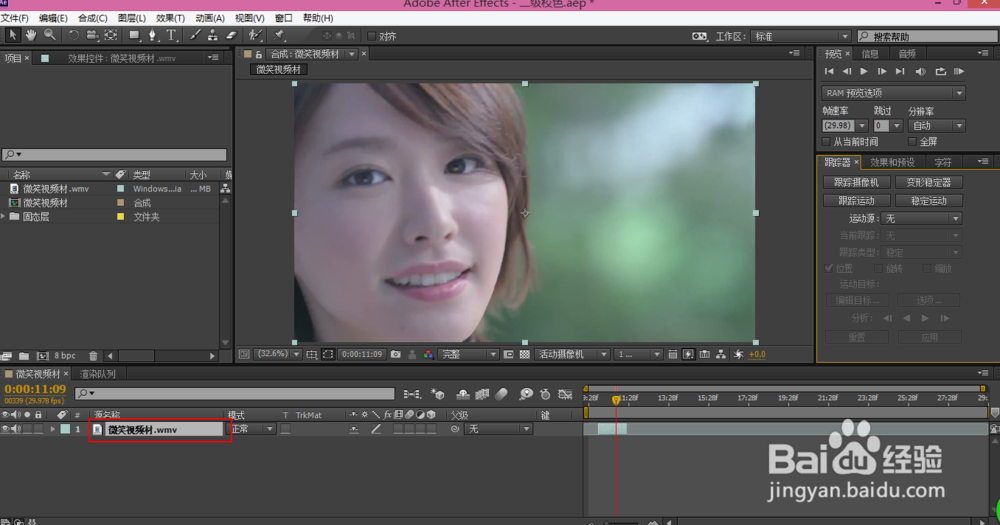The height and width of the screenshot is (525, 1000).
Task: Toggle fast previews in viewer bar
Action: (688, 354)
